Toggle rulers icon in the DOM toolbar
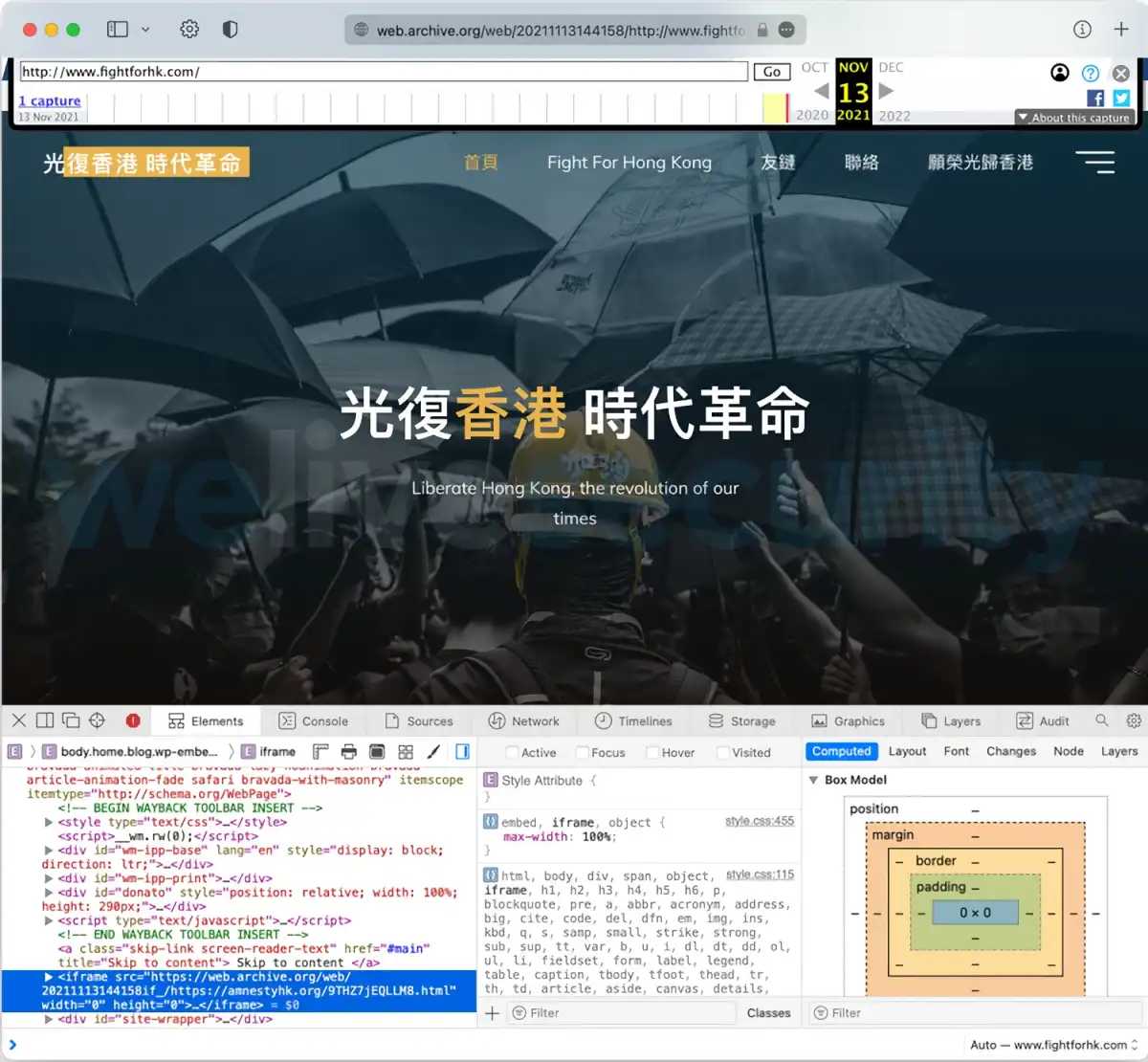The width and height of the screenshot is (1148, 1062). (320, 752)
